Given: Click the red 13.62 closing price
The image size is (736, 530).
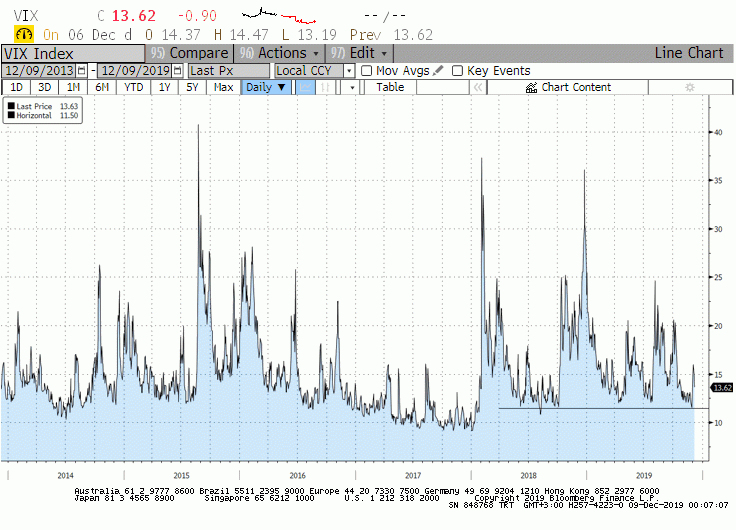Looking at the screenshot, I should pyautogui.click(x=134, y=16).
